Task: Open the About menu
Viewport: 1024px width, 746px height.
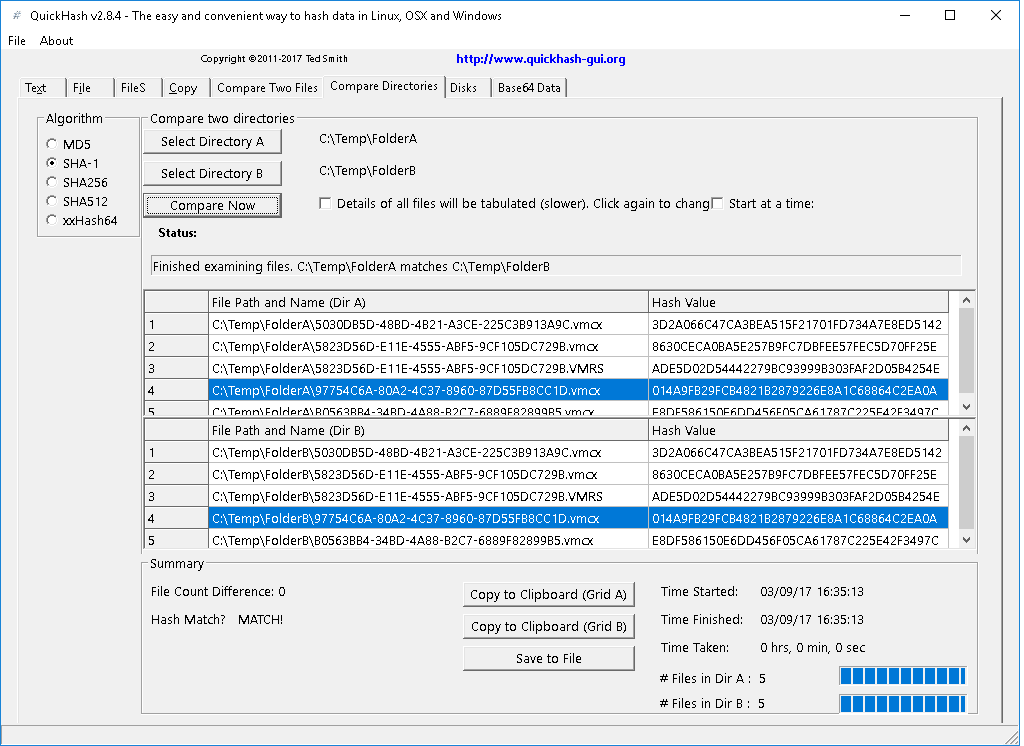Action: point(56,41)
